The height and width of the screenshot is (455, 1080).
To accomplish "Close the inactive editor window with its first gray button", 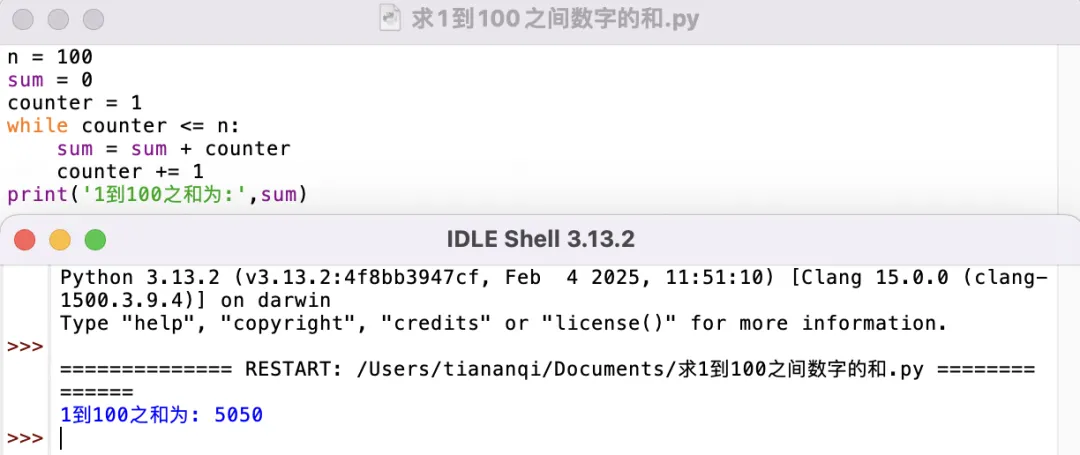I will pos(23,19).
